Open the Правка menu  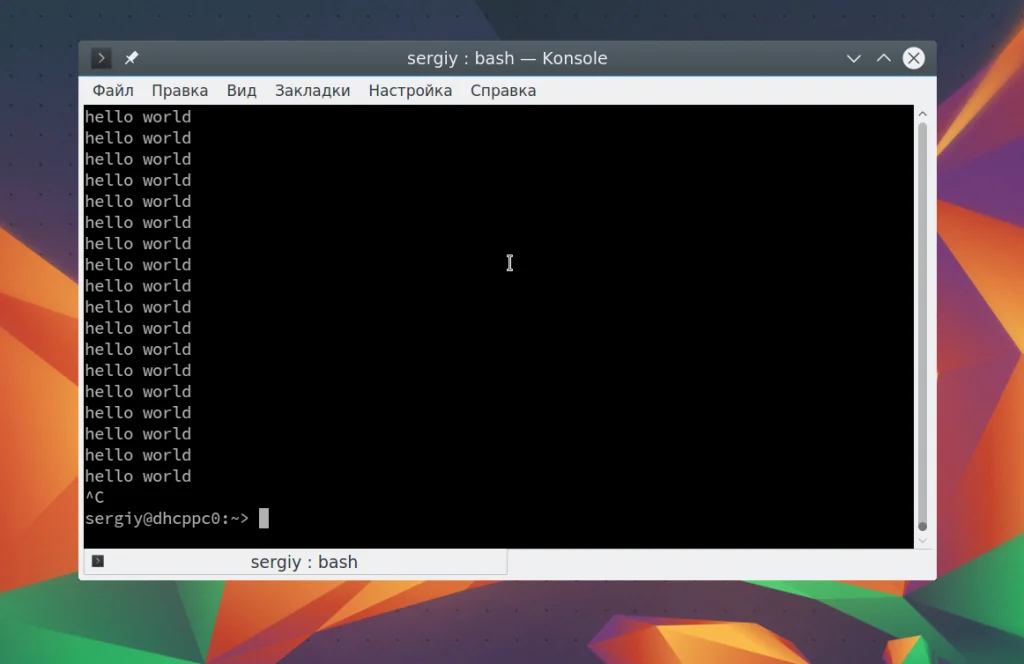[180, 91]
